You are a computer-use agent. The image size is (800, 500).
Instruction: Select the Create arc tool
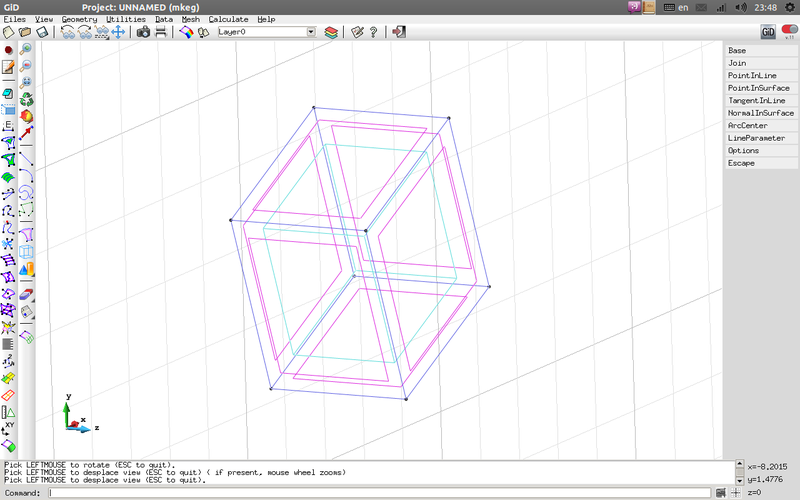[26, 176]
